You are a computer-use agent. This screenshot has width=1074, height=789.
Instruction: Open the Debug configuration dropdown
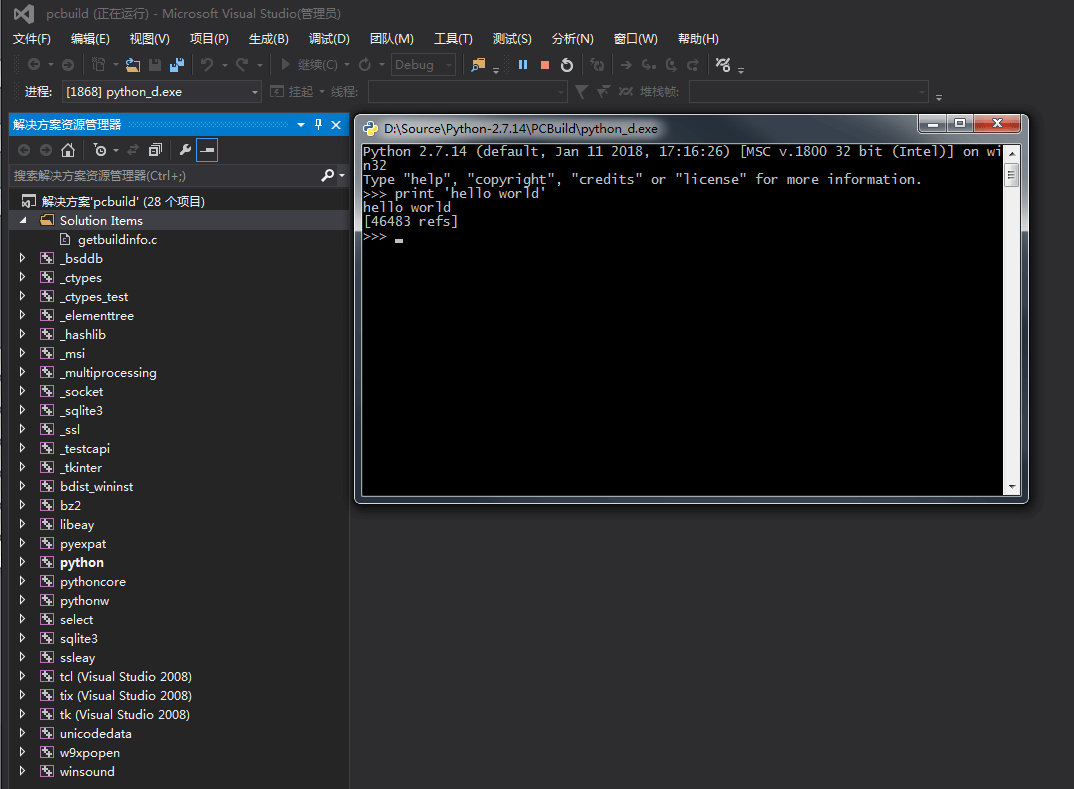coord(449,64)
